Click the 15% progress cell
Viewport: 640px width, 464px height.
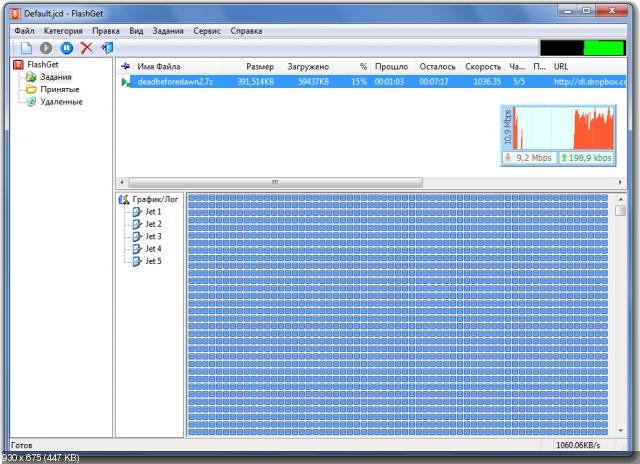(x=359, y=82)
